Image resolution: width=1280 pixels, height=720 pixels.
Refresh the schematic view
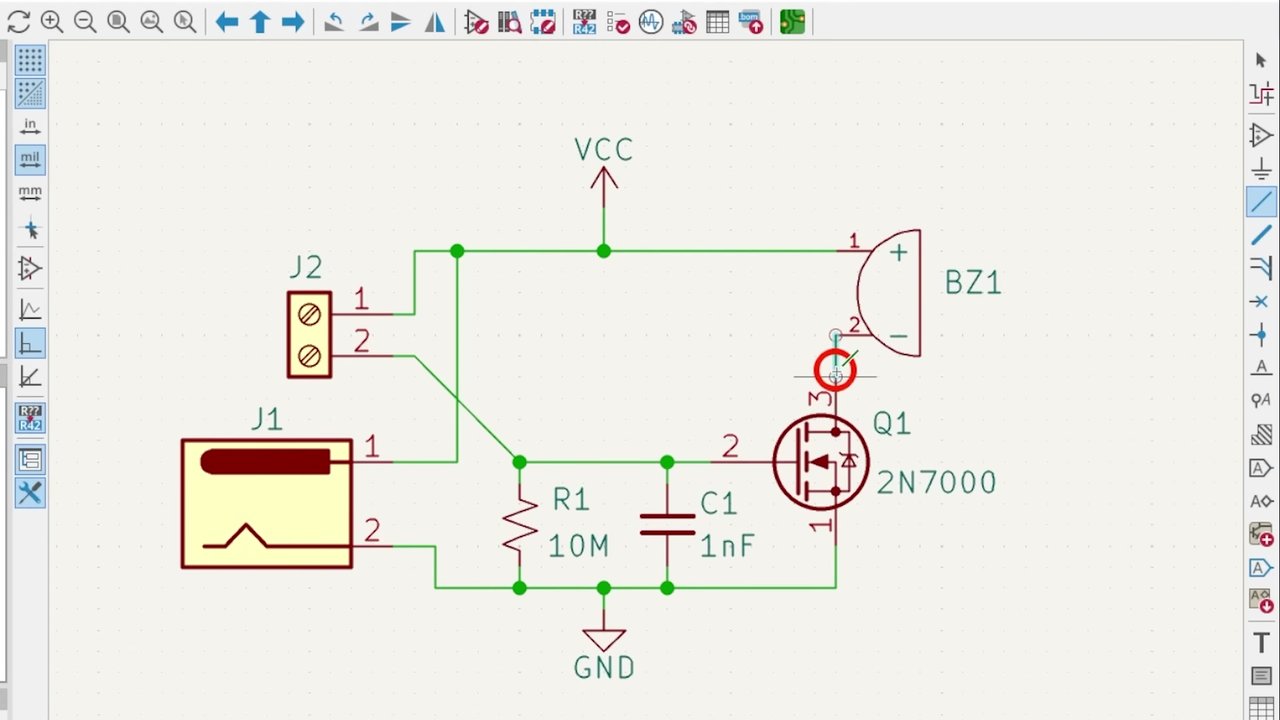[18, 22]
